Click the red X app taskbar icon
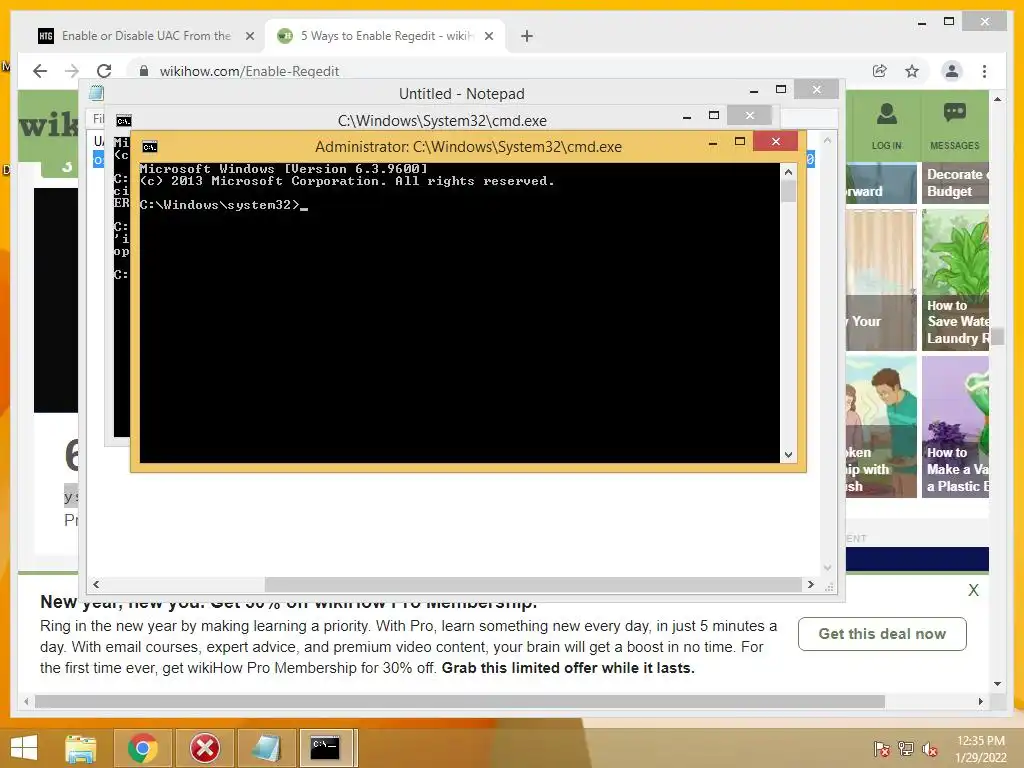1024x768 pixels. [204, 748]
